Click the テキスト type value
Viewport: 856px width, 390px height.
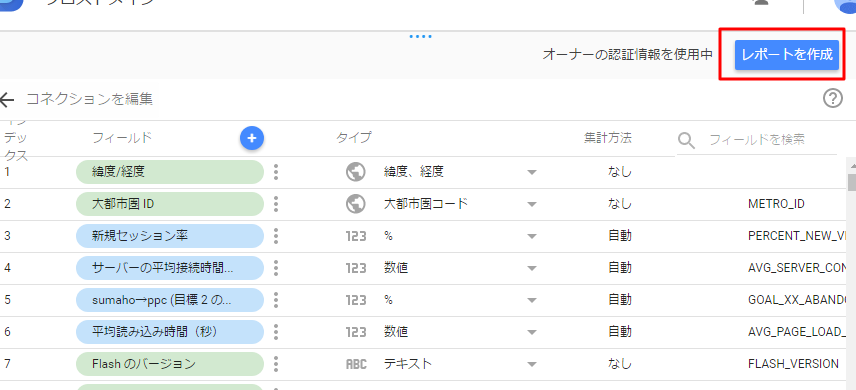tap(407, 364)
